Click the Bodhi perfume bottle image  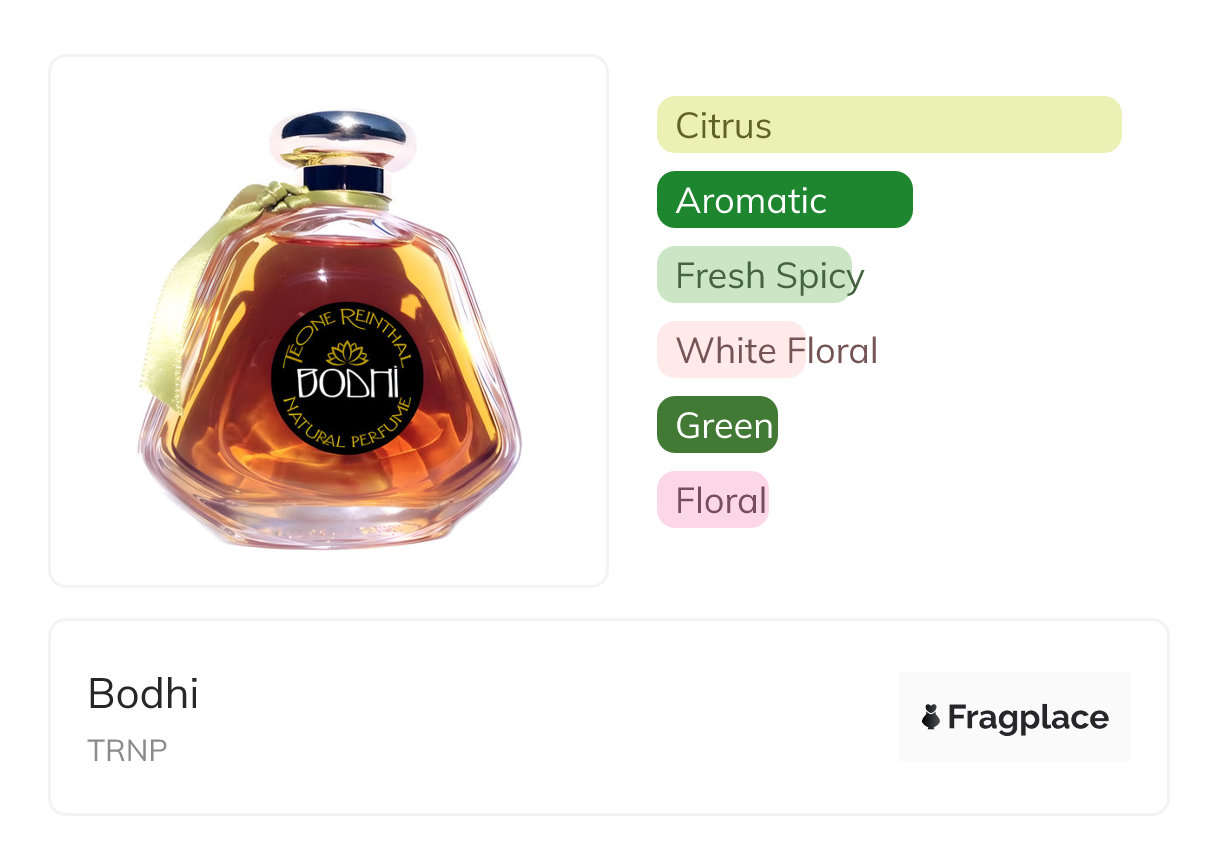coord(329,329)
